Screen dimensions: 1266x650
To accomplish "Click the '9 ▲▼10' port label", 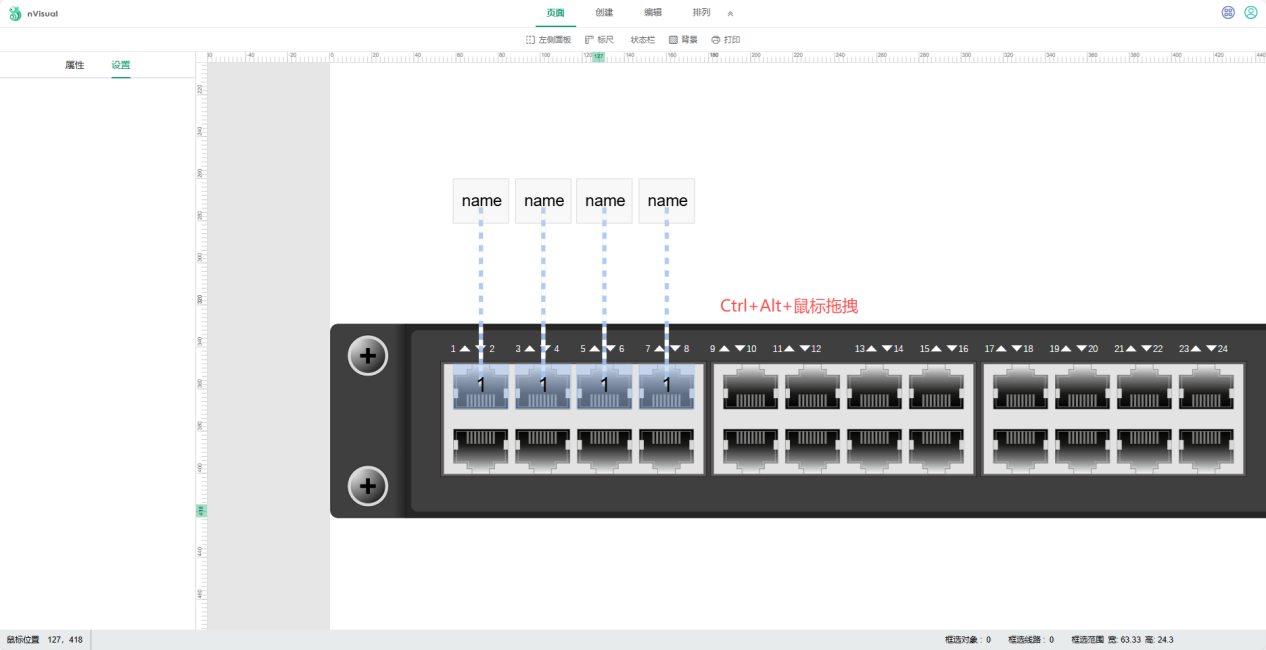I will (733, 349).
